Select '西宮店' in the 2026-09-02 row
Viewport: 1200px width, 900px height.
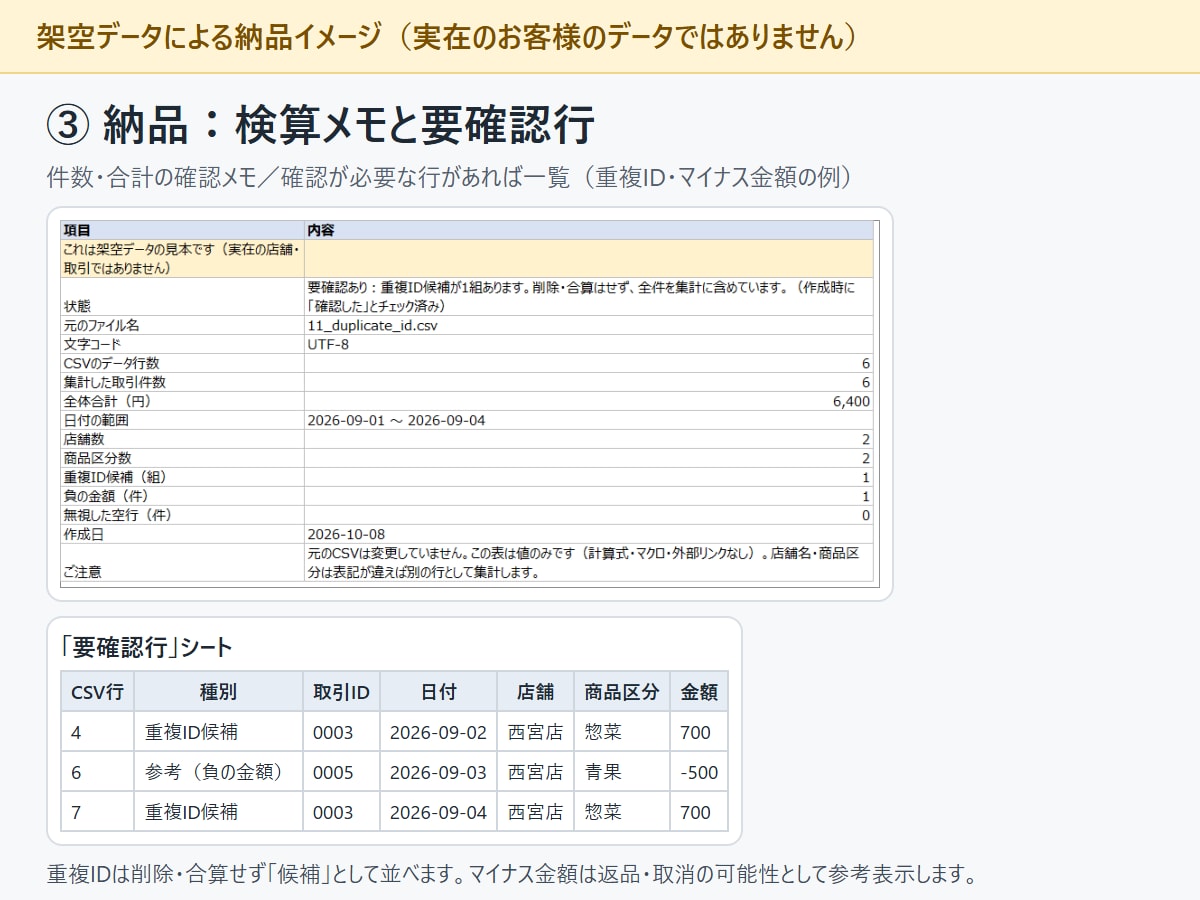tap(535, 732)
